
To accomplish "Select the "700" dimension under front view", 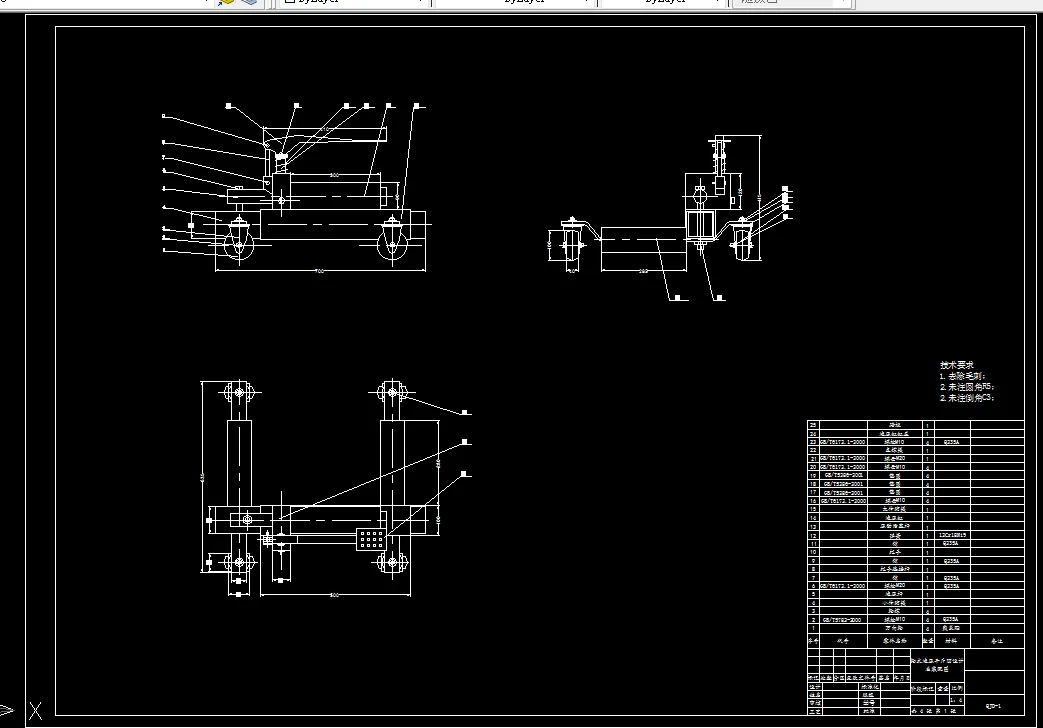I will pos(319,271).
